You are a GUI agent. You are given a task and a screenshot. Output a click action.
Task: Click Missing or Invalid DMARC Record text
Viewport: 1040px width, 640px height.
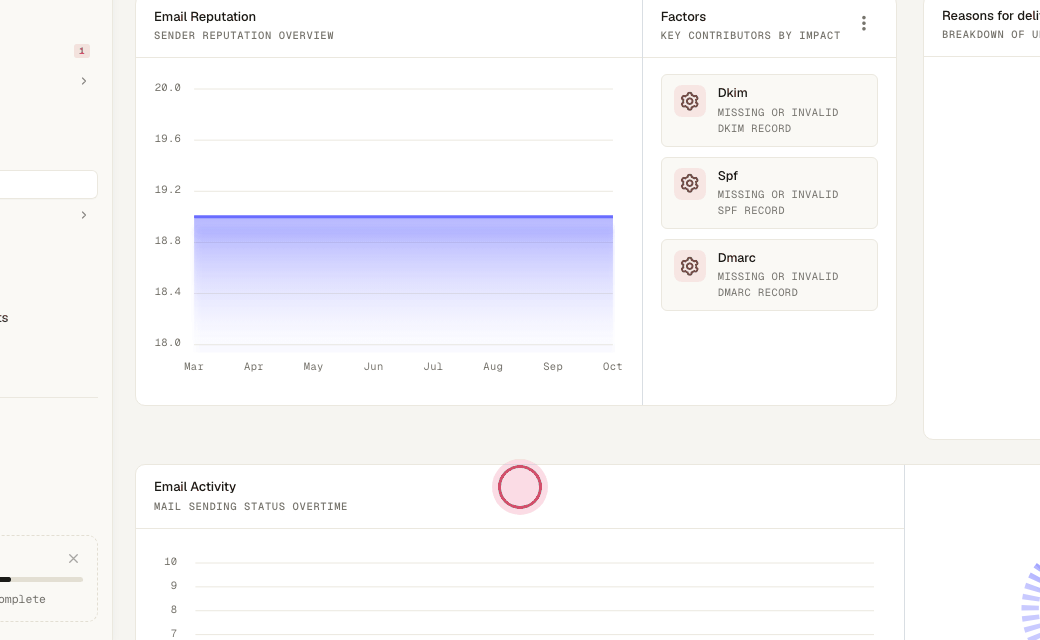(x=778, y=285)
